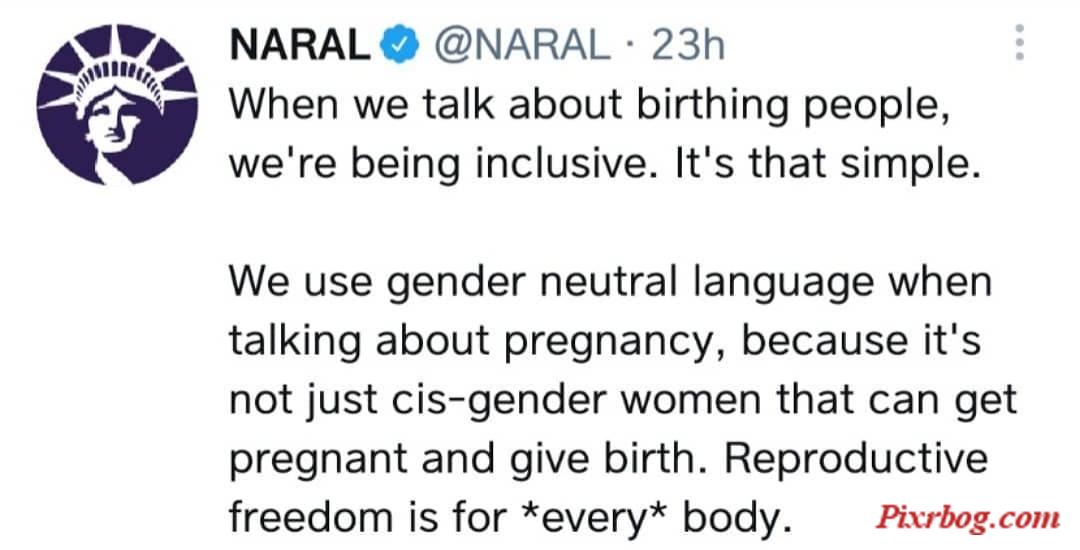Click the blue verified badge next to NARAL
The width and height of the screenshot is (1080, 550).
pos(400,45)
